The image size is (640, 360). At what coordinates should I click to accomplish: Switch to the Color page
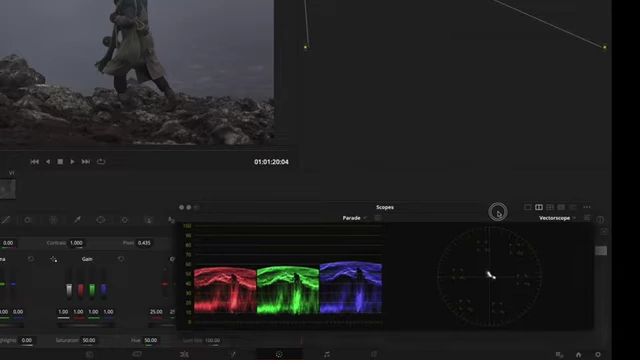pyautogui.click(x=279, y=354)
